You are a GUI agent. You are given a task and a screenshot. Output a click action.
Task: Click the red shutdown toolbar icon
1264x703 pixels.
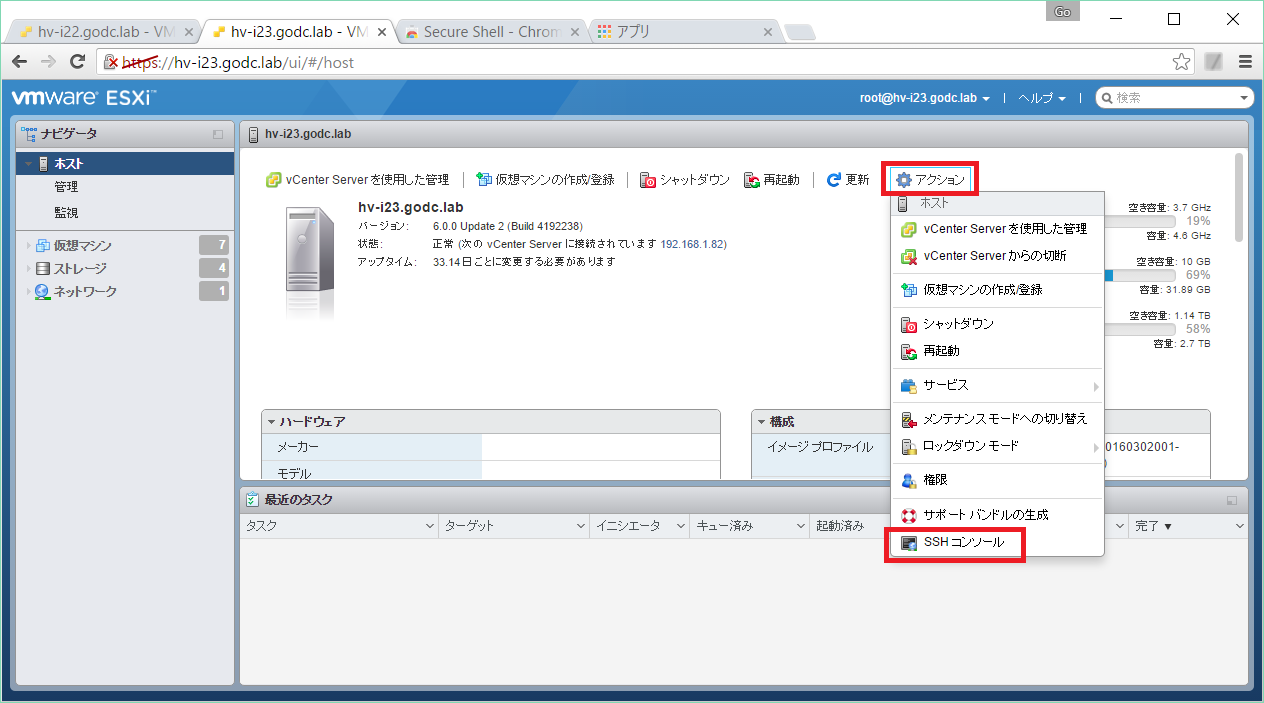648,180
